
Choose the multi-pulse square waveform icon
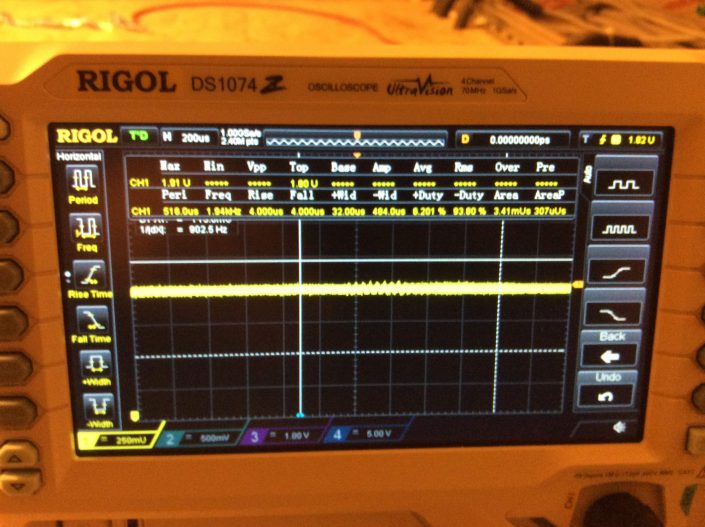[620, 228]
